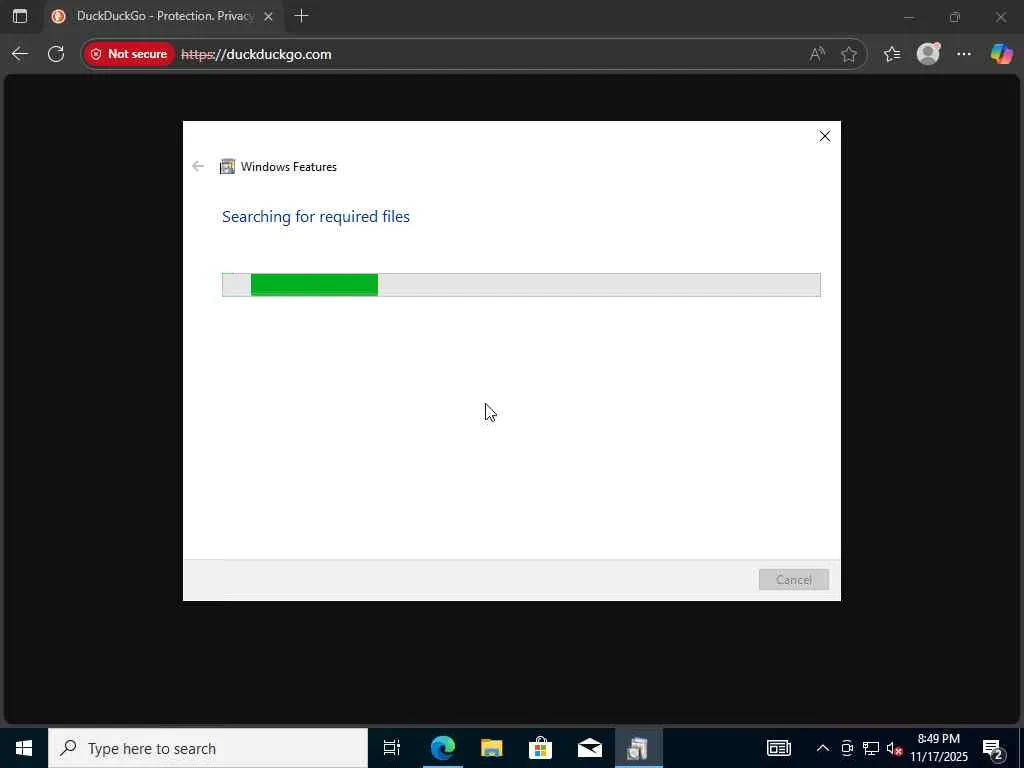Open Task View from the taskbar
Screen dimensions: 1024x768
pos(392,748)
